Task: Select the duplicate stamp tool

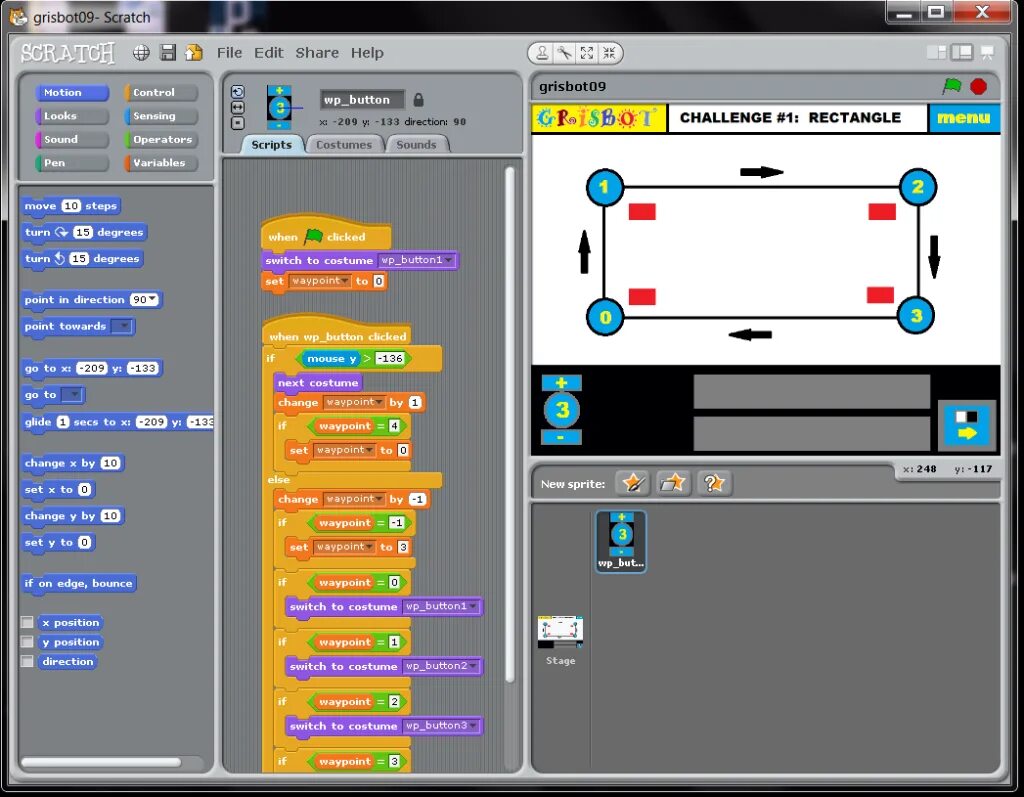Action: [542, 53]
